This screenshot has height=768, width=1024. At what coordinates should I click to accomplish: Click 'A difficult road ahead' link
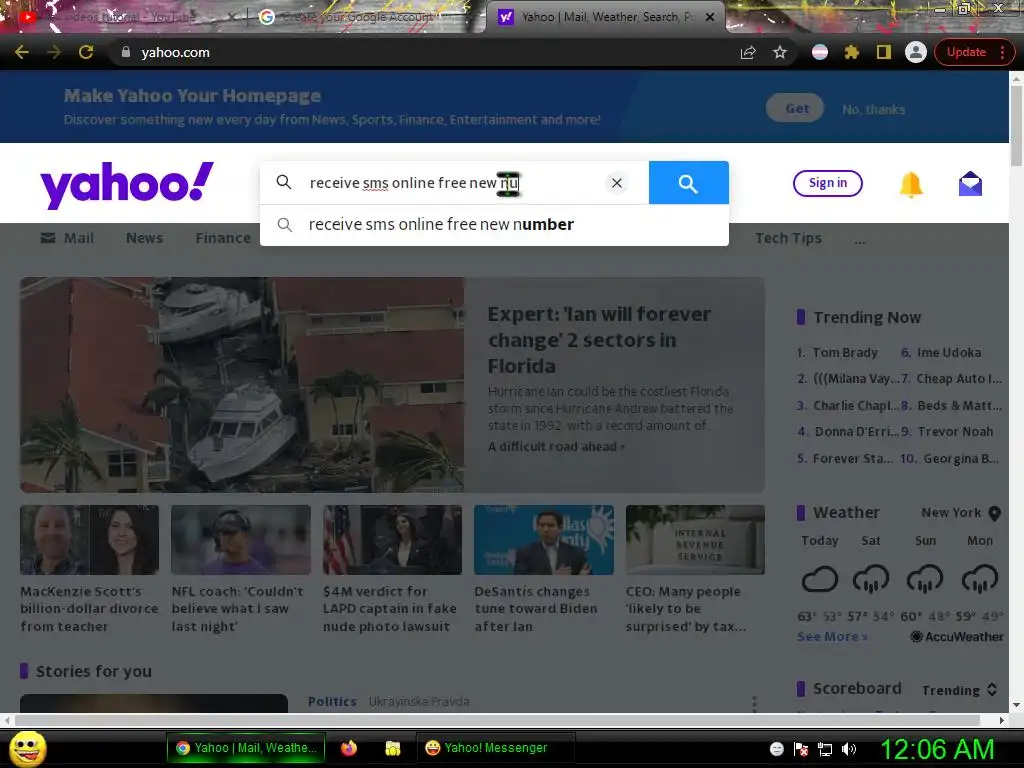click(x=556, y=447)
